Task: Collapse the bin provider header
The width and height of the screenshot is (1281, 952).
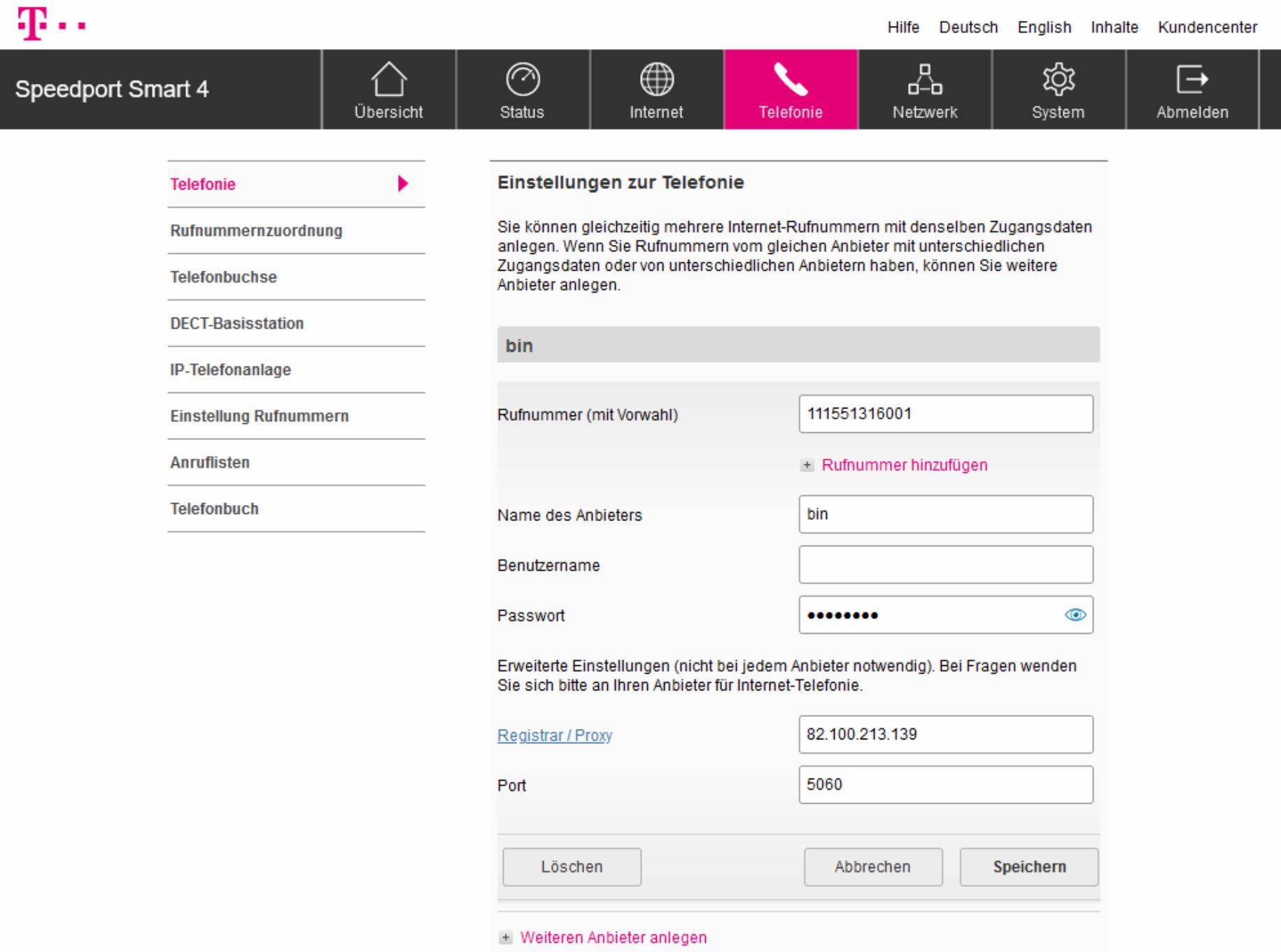Action: coord(798,345)
